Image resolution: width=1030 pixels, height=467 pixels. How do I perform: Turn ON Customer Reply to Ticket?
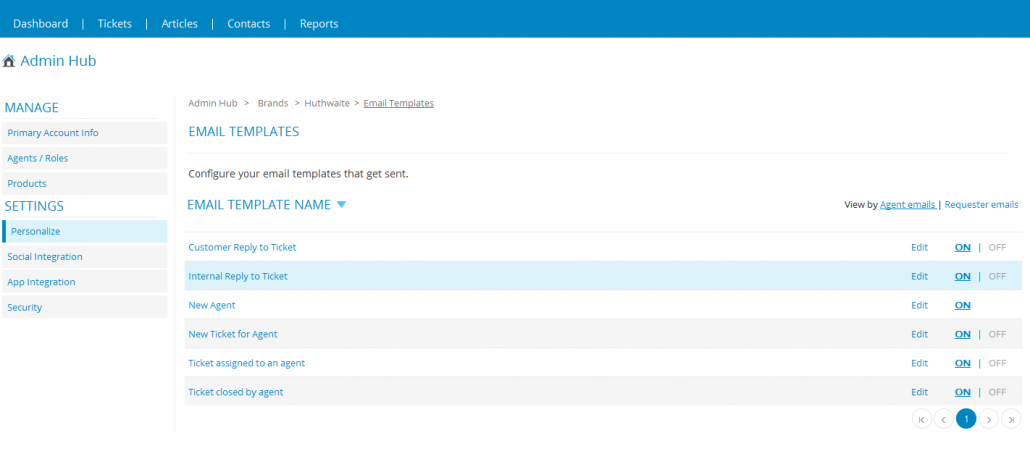coord(962,248)
